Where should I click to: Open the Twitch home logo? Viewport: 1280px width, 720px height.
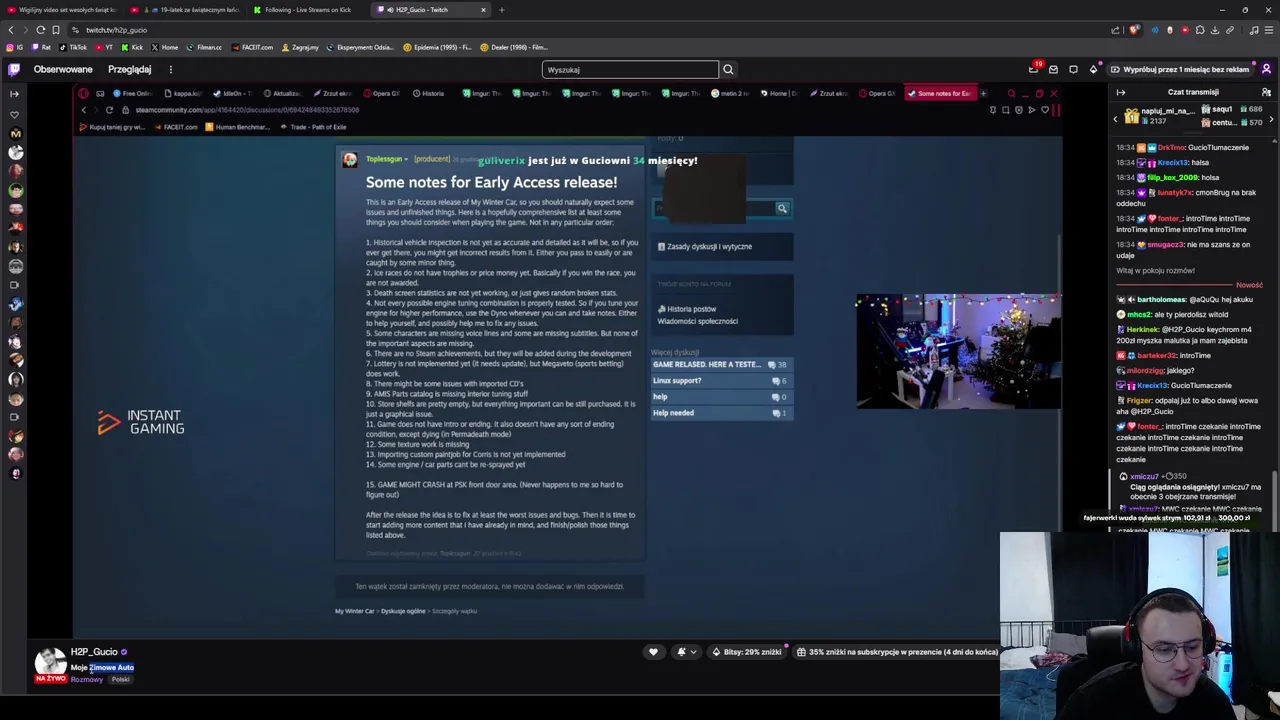coord(14,69)
